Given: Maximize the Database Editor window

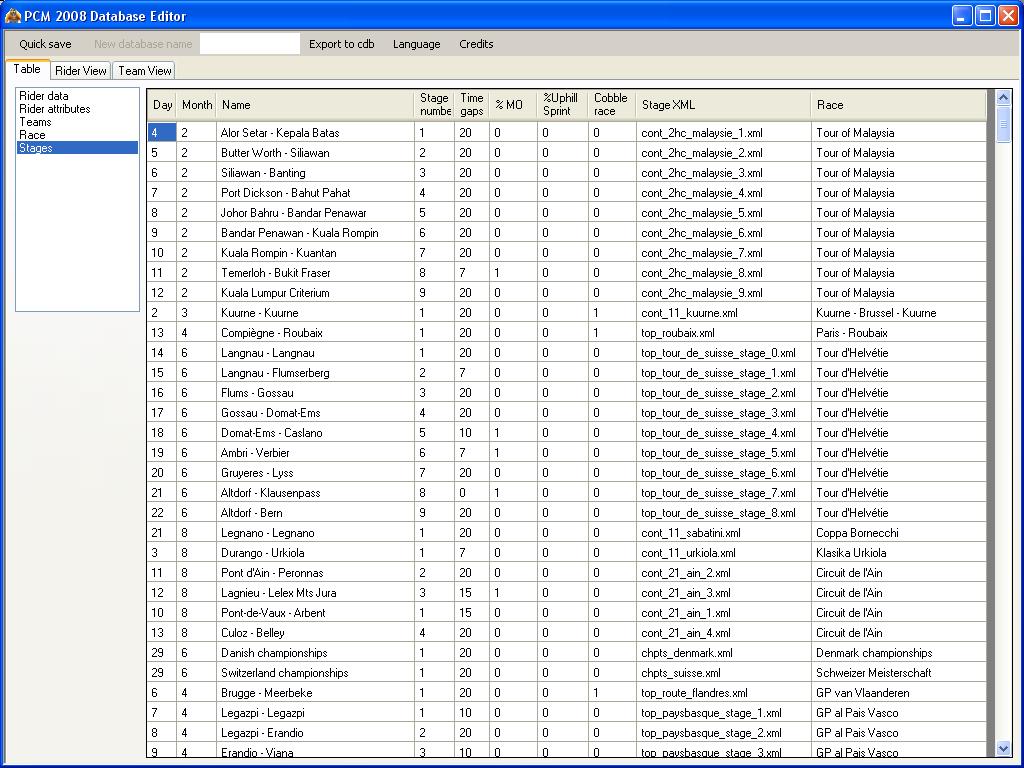Looking at the screenshot, I should (985, 16).
